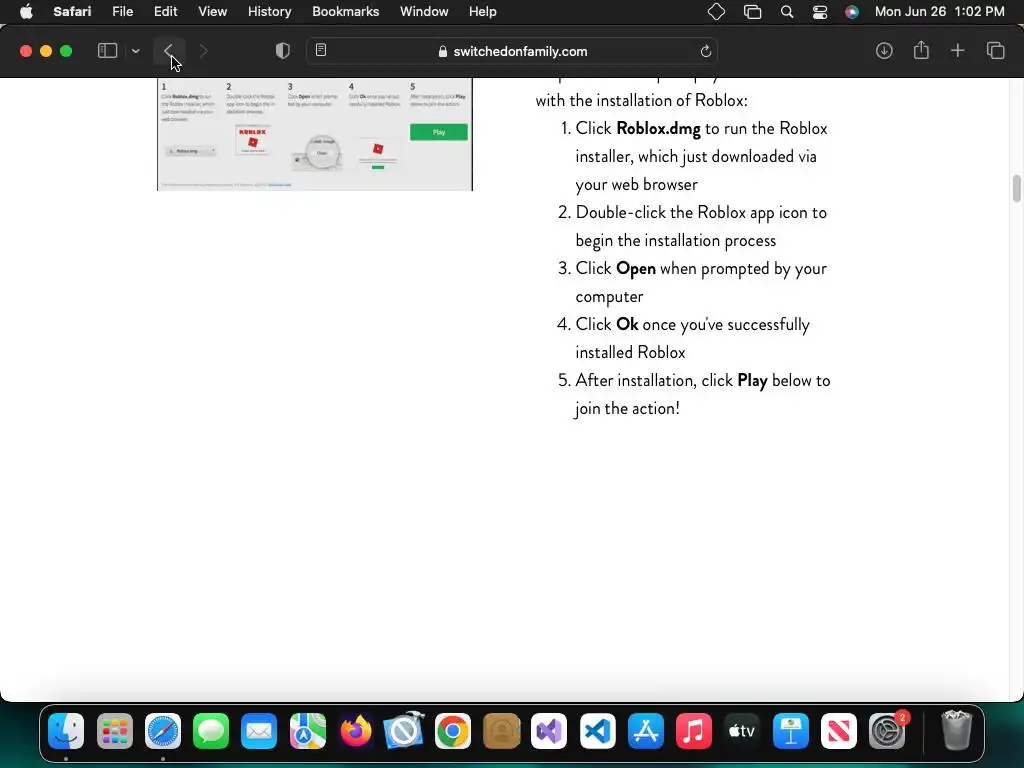1024x768 pixels.
Task: Click the diamond-shaped menu bar icon
Action: 716,12
